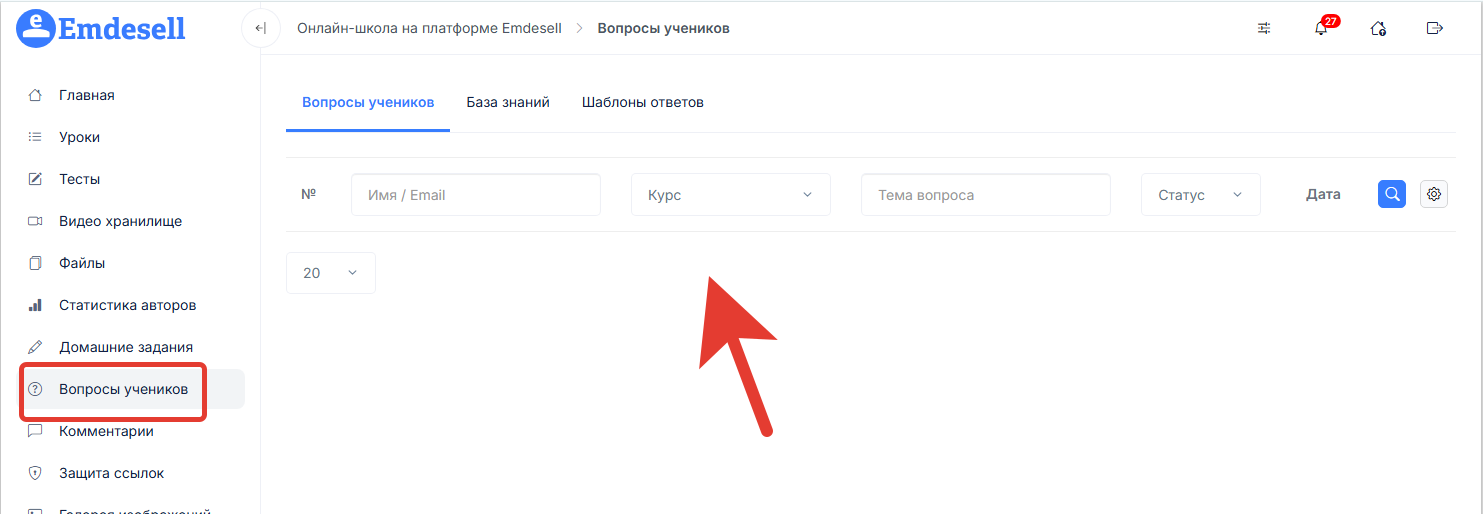Open the Статус dropdown filter
Screen dimensions: 1483x514
pos(1200,195)
